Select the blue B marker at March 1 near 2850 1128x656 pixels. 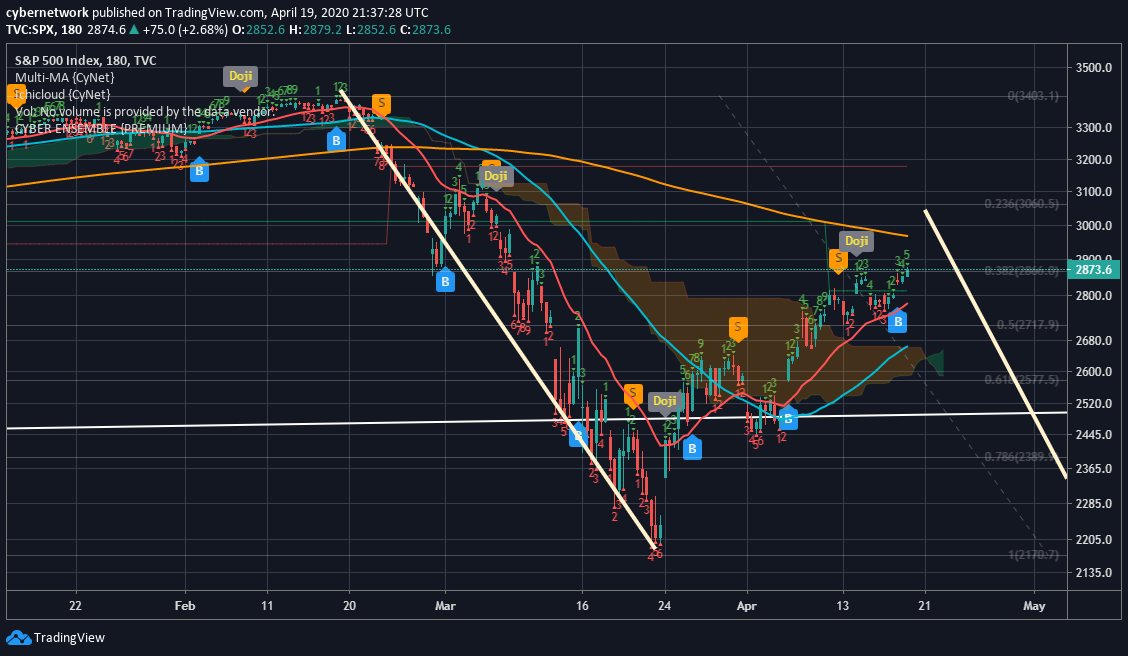445,281
